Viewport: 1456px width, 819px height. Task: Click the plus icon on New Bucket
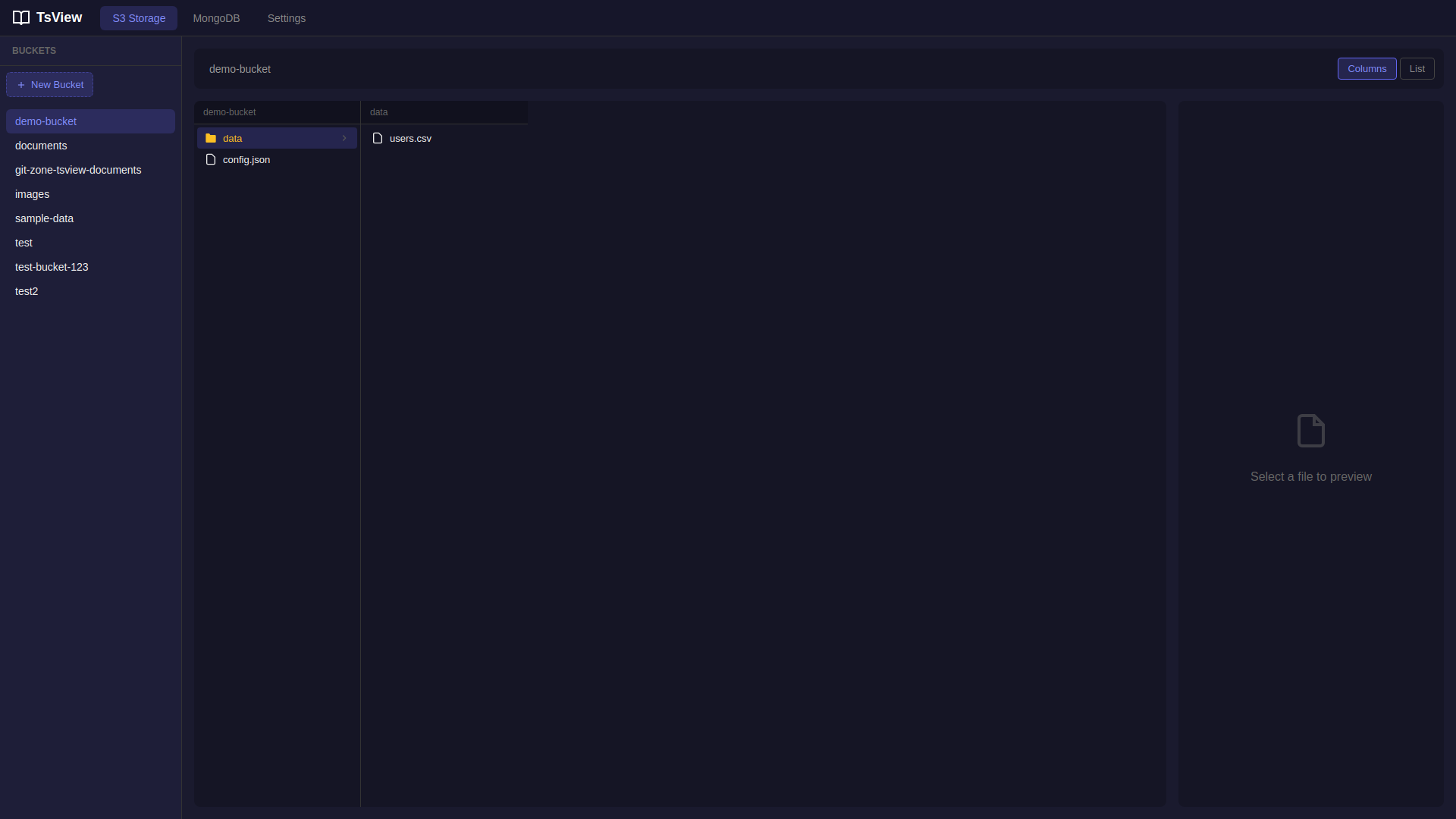[x=21, y=85]
